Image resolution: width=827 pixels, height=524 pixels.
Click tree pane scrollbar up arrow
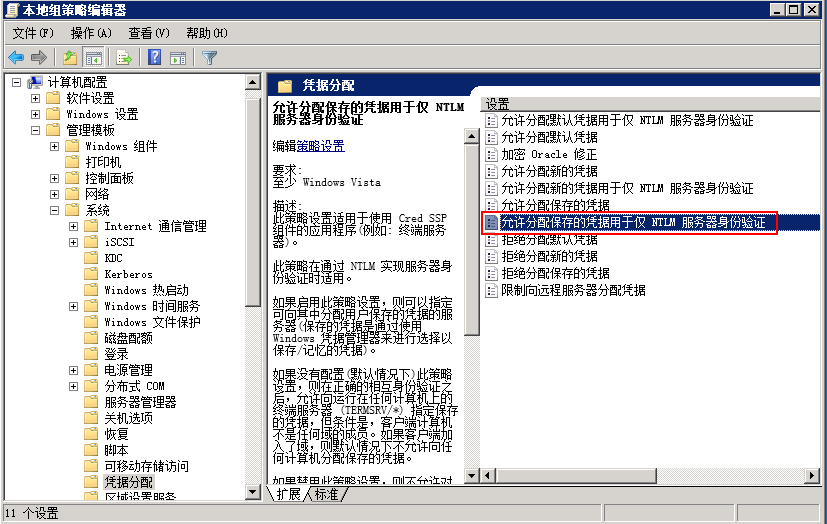253,82
